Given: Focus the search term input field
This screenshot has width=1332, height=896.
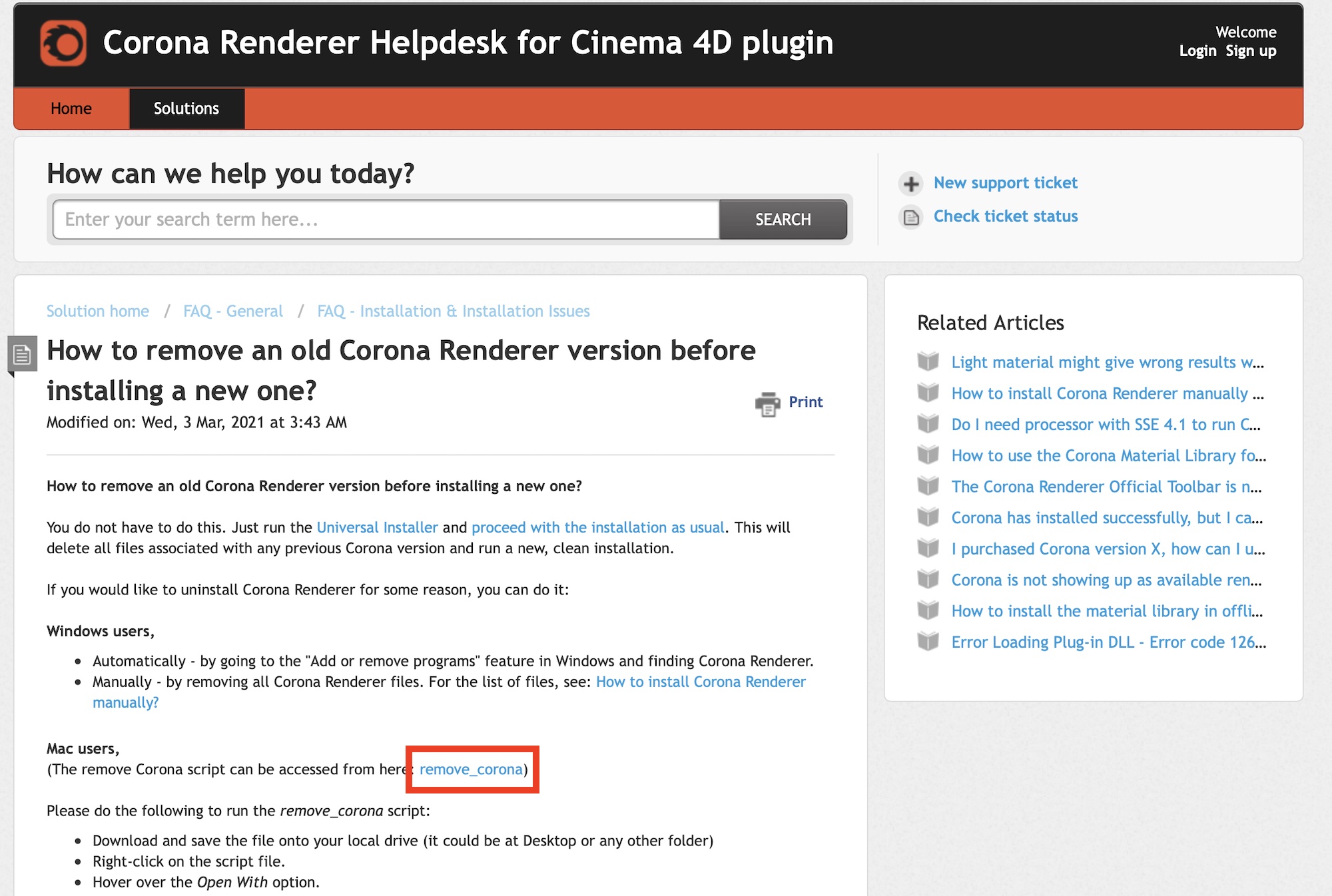Looking at the screenshot, I should pos(386,220).
